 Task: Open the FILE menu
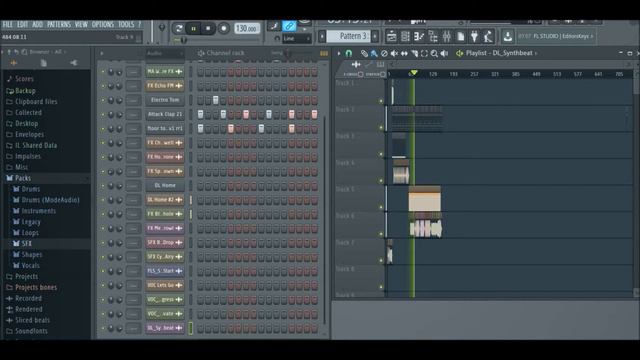click(7, 24)
